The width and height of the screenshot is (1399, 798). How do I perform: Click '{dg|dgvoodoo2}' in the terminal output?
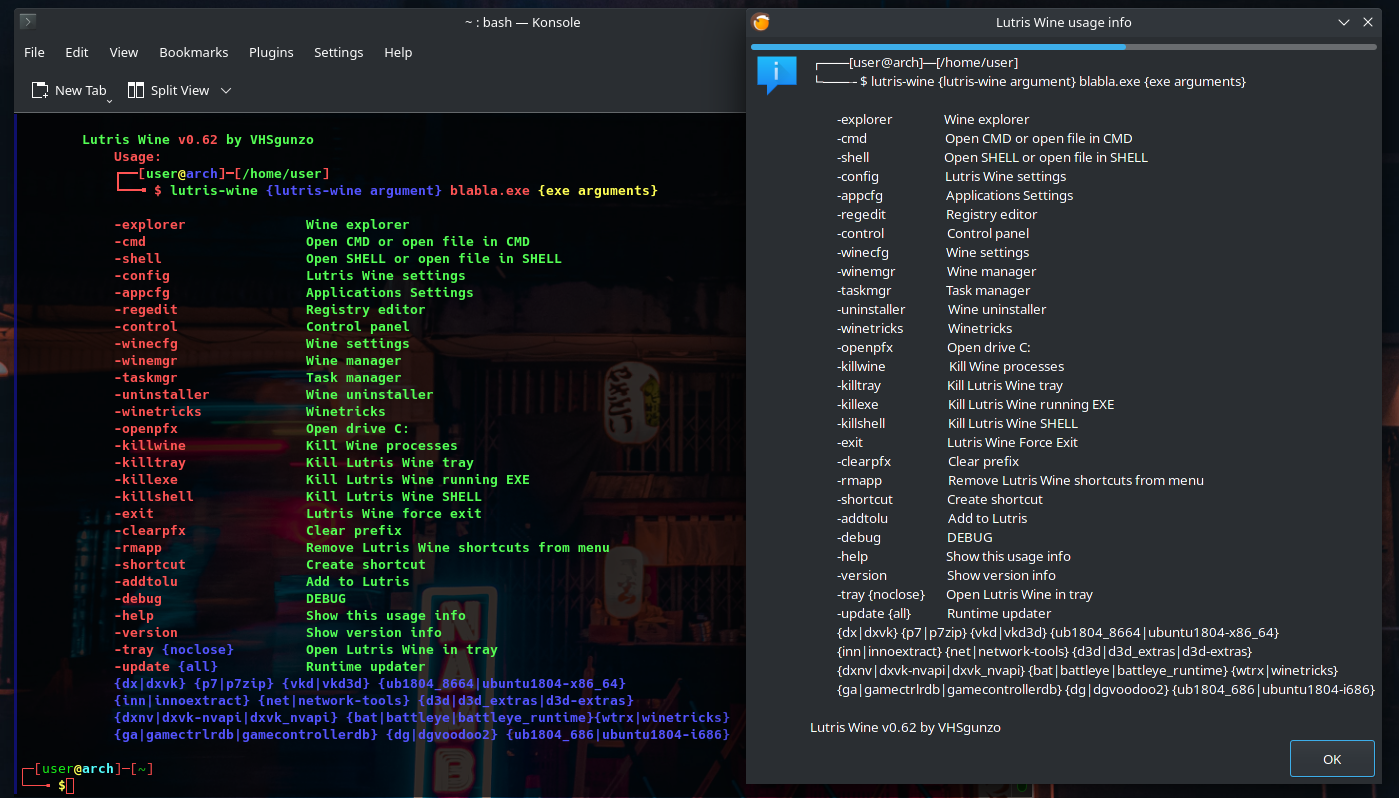click(442, 734)
